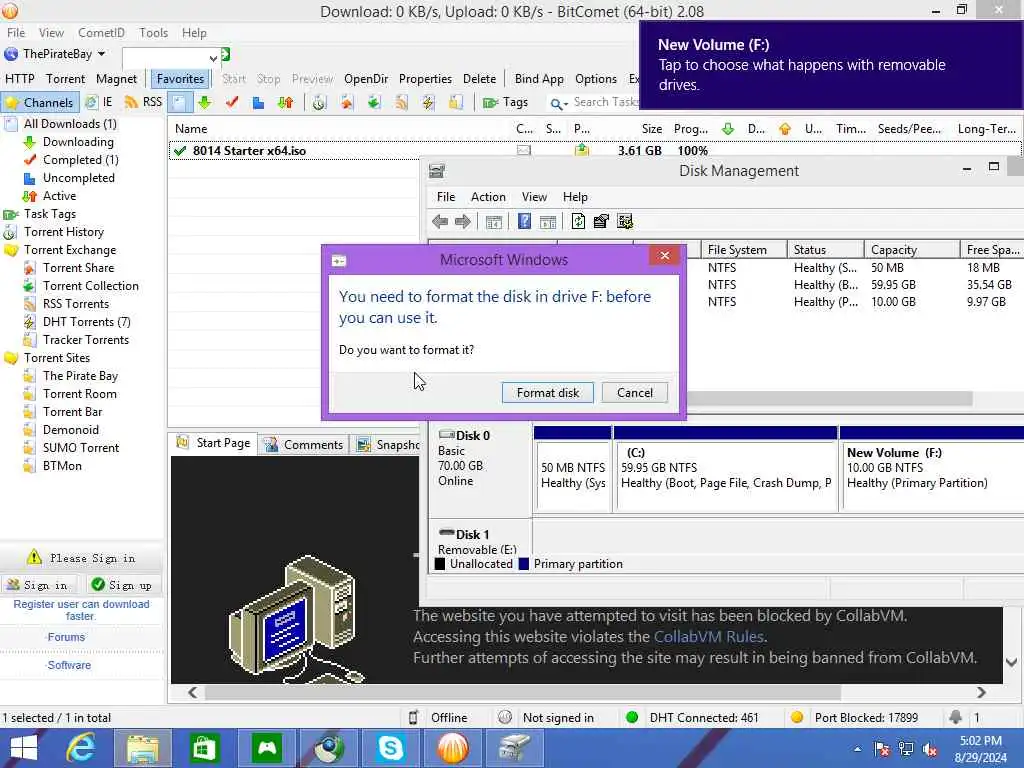Viewport: 1024px width, 768px height.
Task: Click the blue help icon in Disk Management
Action: pyautogui.click(x=524, y=221)
